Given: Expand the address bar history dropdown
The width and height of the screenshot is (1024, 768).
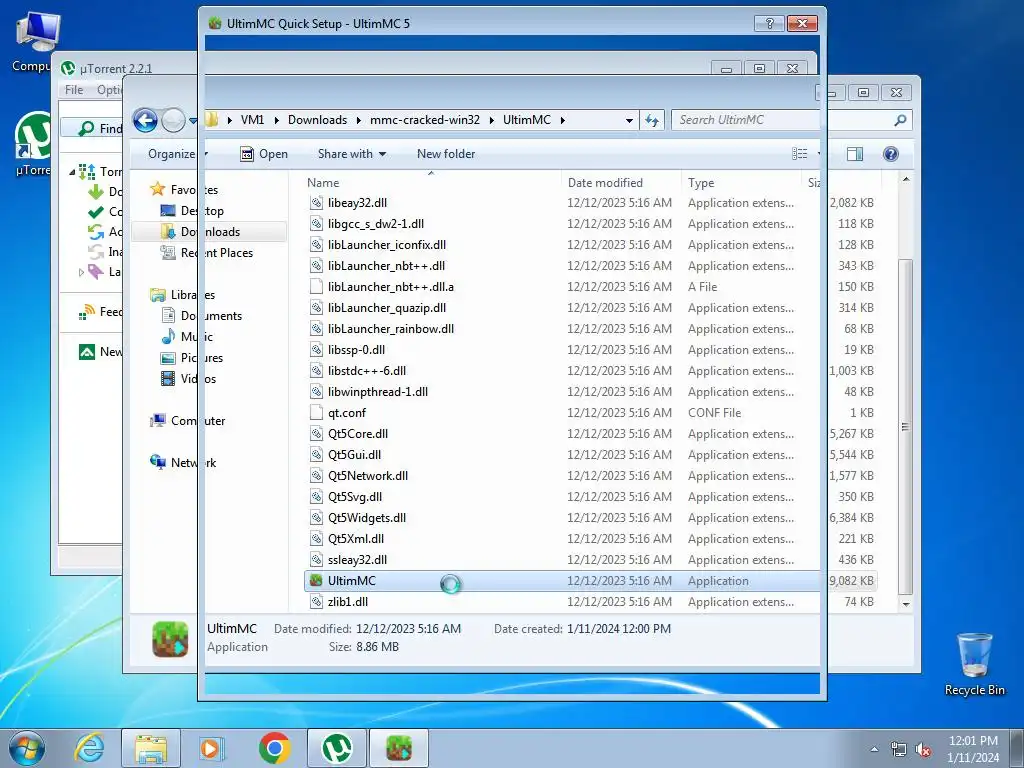Looking at the screenshot, I should 629,120.
